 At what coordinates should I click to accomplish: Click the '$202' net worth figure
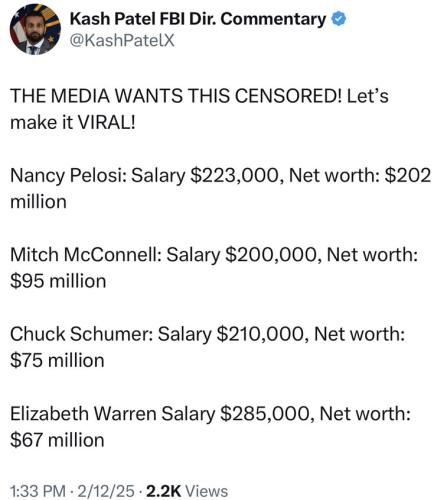click(x=408, y=175)
